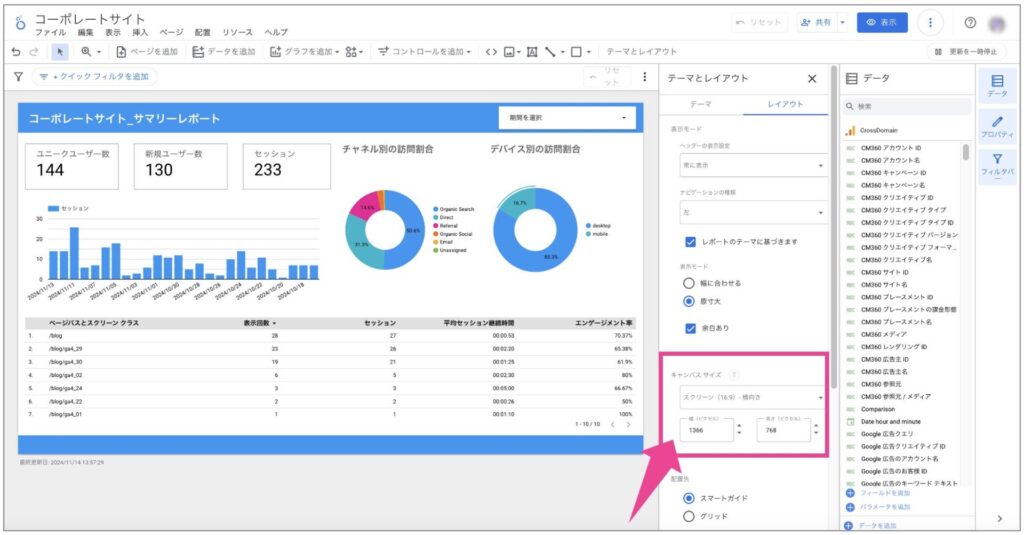Redo the last action
The height and width of the screenshot is (535, 1024).
(x=34, y=52)
